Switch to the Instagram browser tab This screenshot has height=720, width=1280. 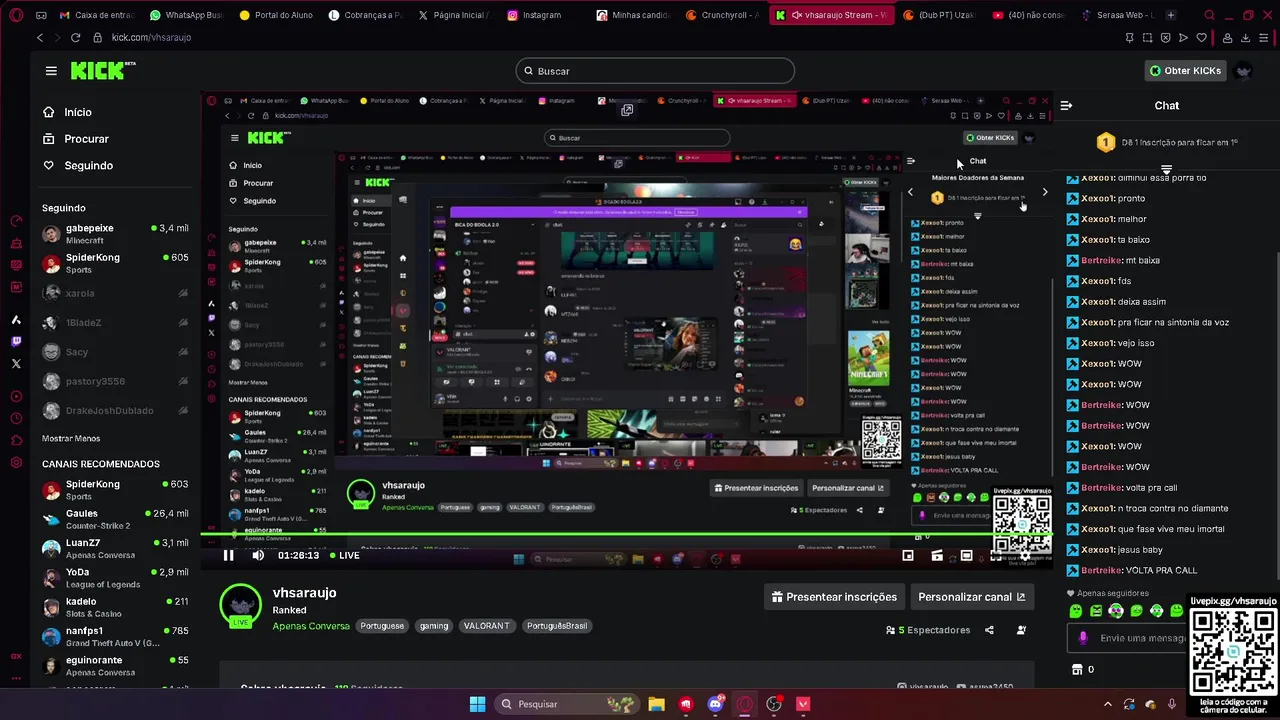pyautogui.click(x=535, y=15)
